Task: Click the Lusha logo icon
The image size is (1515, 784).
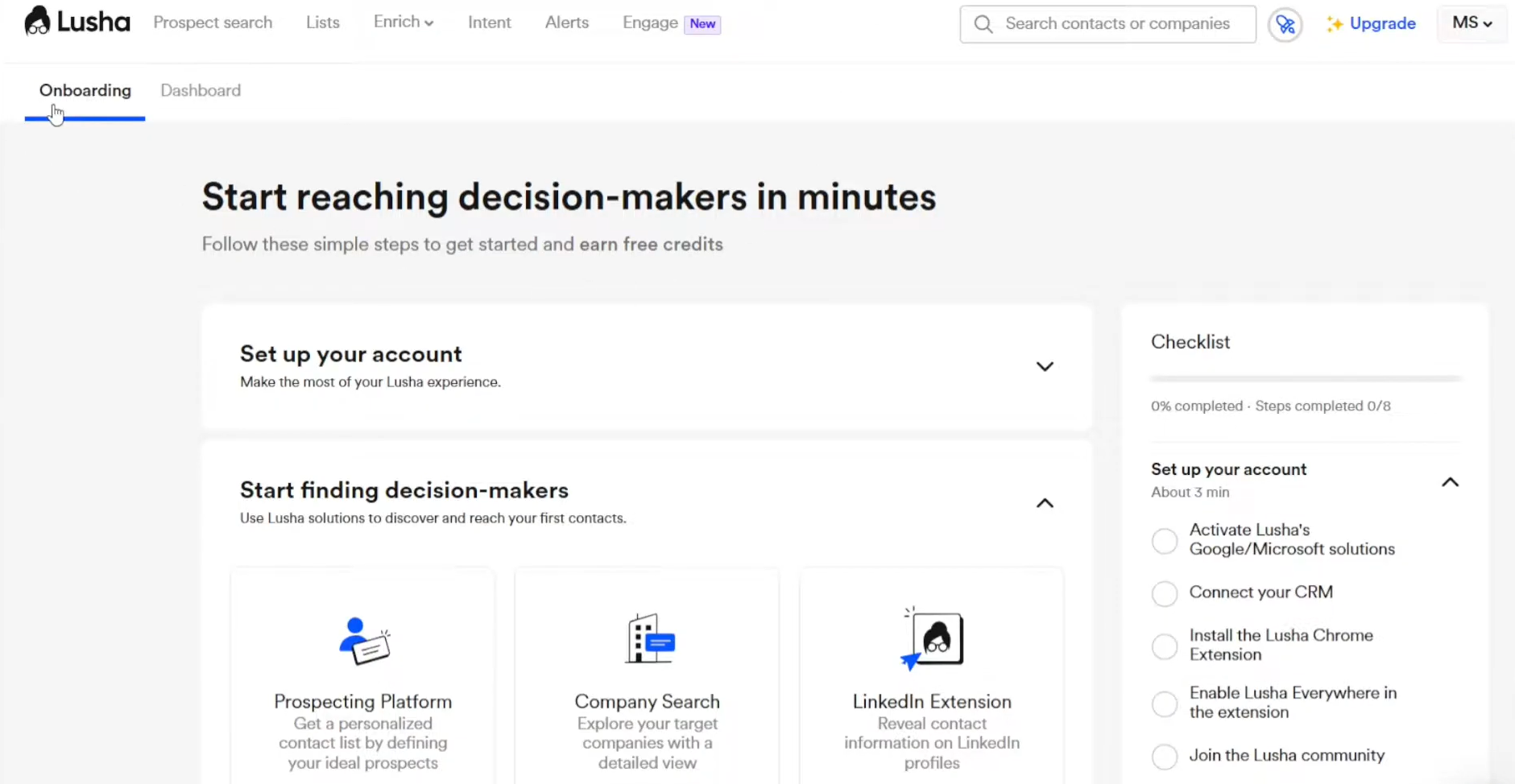Action: [37, 22]
